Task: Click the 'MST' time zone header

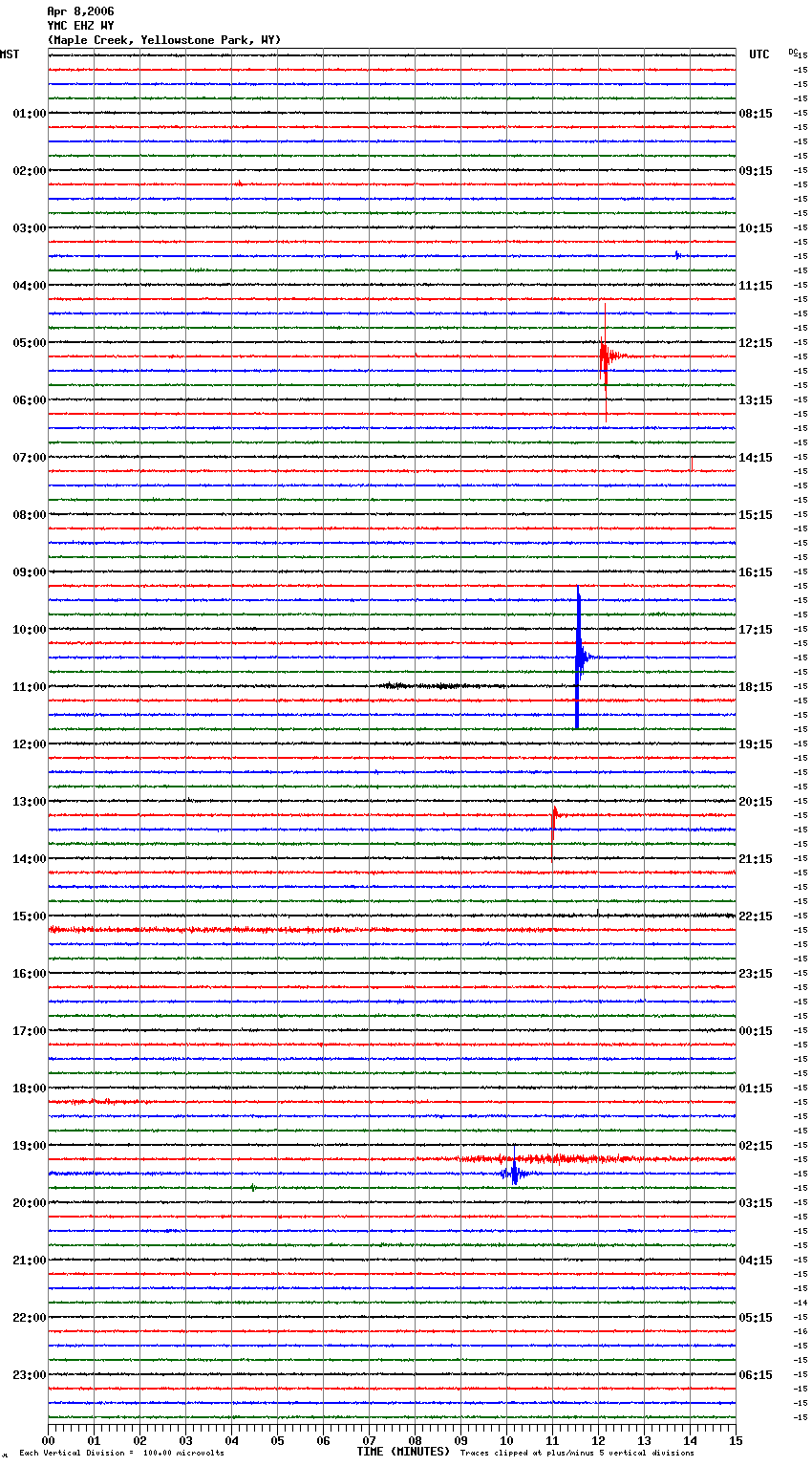Action: [x=10, y=54]
